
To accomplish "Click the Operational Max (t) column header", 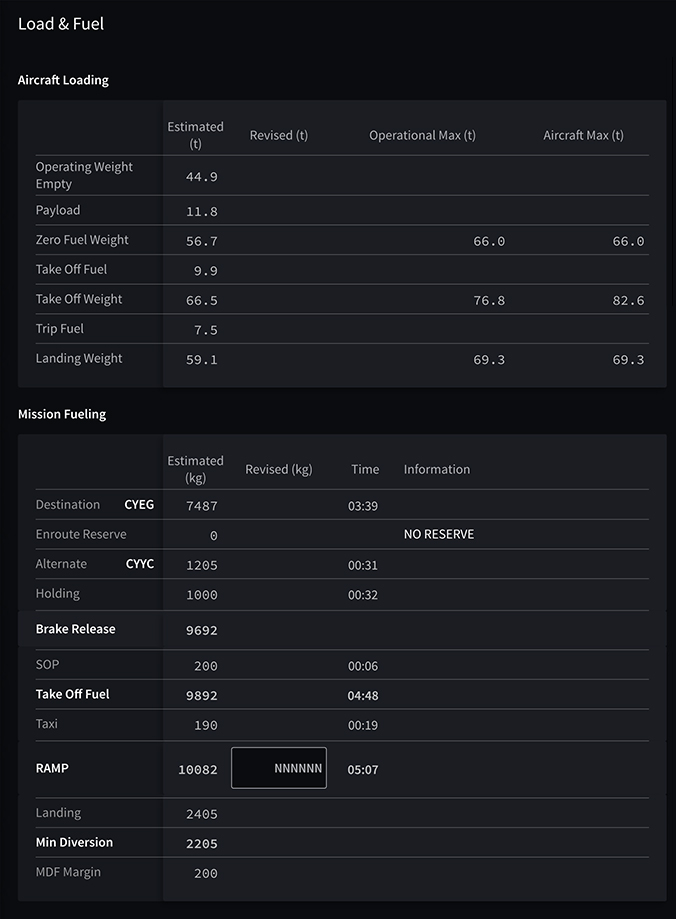I will point(422,135).
